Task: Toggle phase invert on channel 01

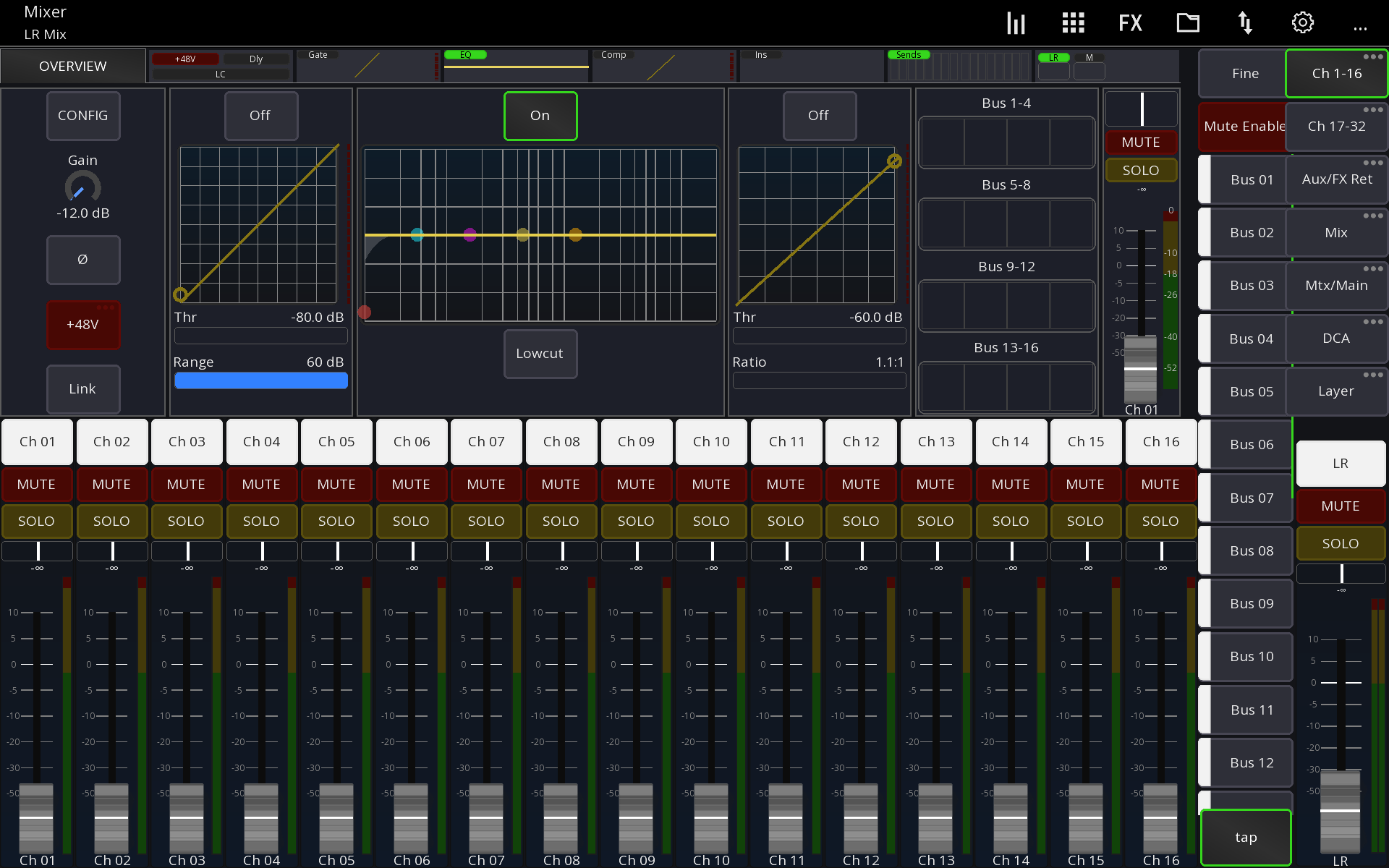Action: pyautogui.click(x=83, y=260)
